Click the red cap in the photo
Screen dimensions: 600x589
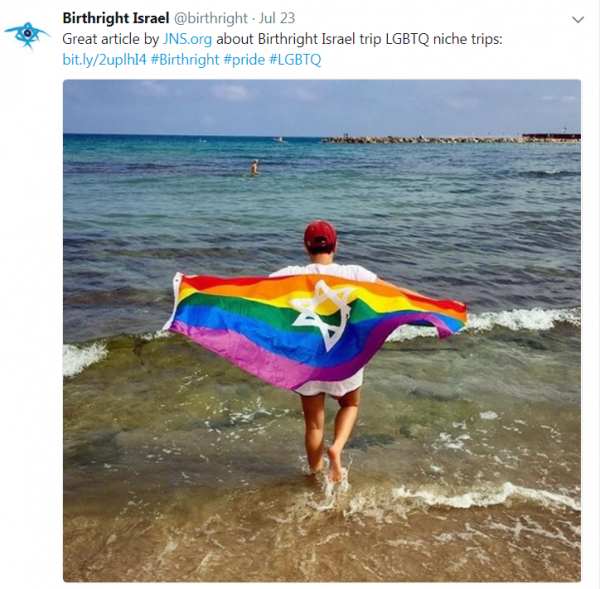point(320,234)
